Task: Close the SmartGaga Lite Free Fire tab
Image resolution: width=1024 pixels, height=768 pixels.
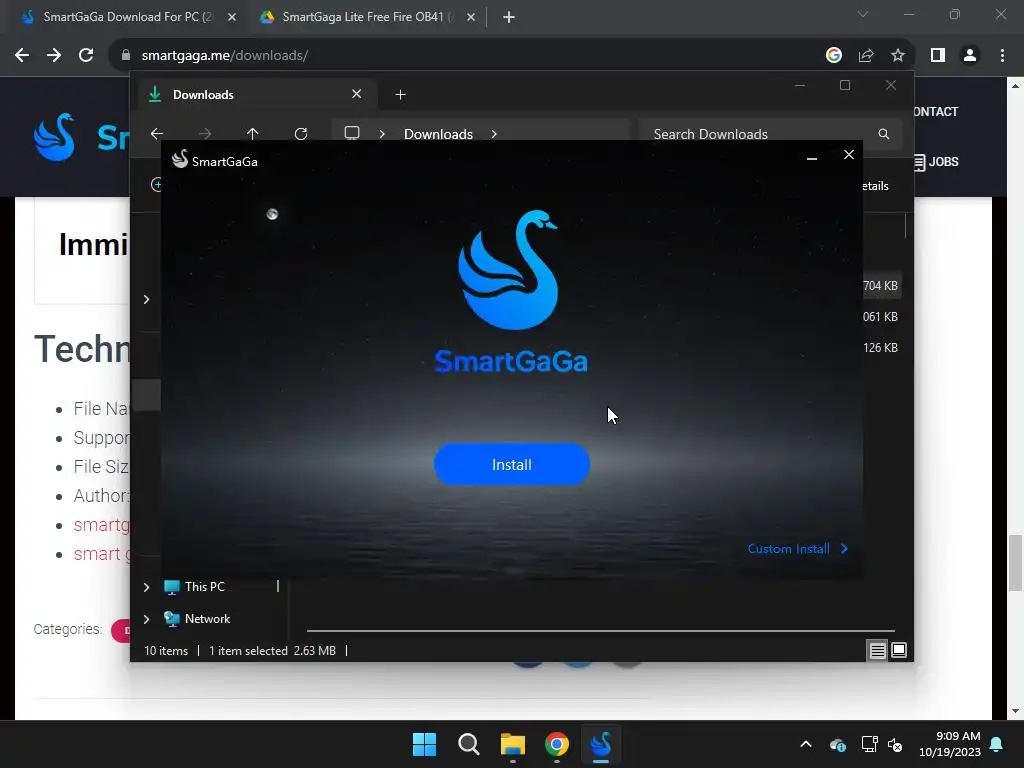Action: point(471,17)
